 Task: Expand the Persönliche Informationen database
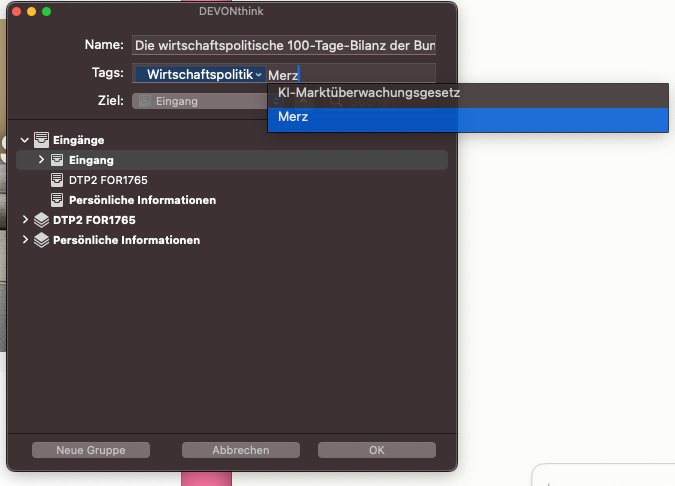(x=25, y=240)
